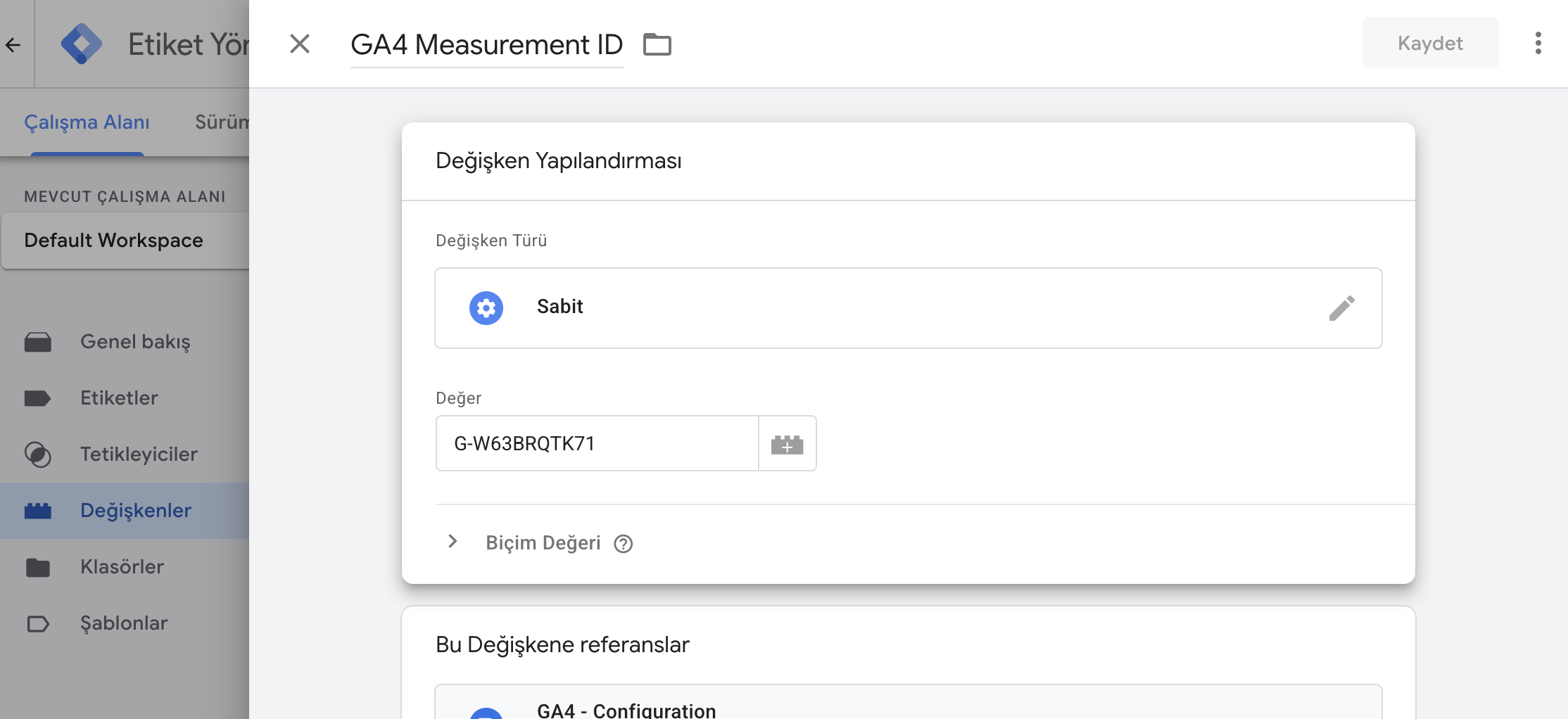Open Tetikleyiciler via its sidebar icon
Viewport: 1568px width, 719px height.
coord(38,454)
